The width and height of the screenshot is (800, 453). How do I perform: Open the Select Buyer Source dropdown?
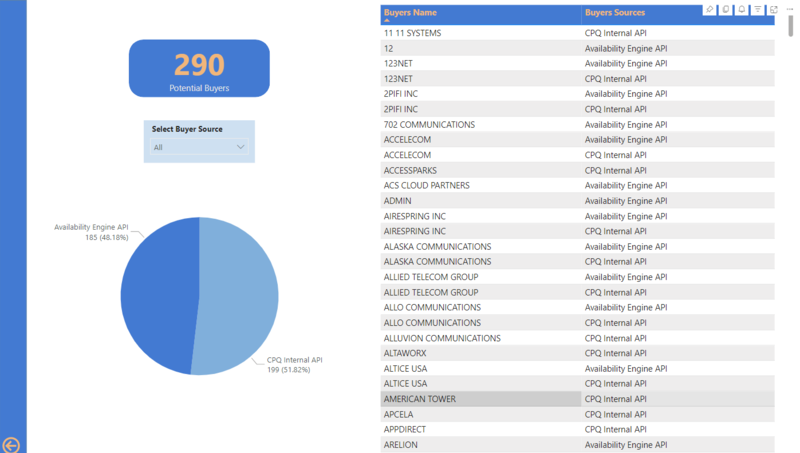[198, 147]
